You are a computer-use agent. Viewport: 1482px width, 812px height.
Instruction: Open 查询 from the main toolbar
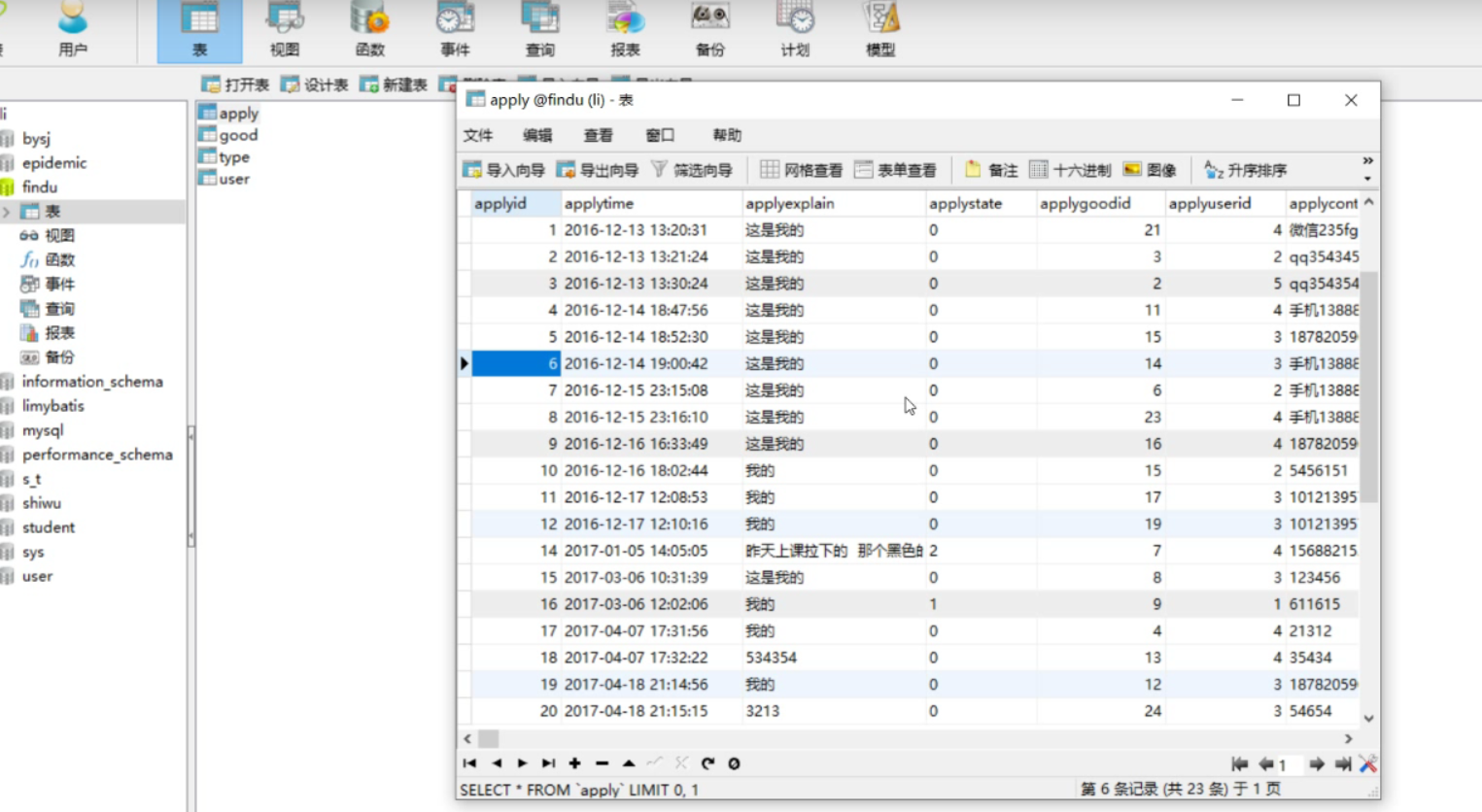point(539,31)
